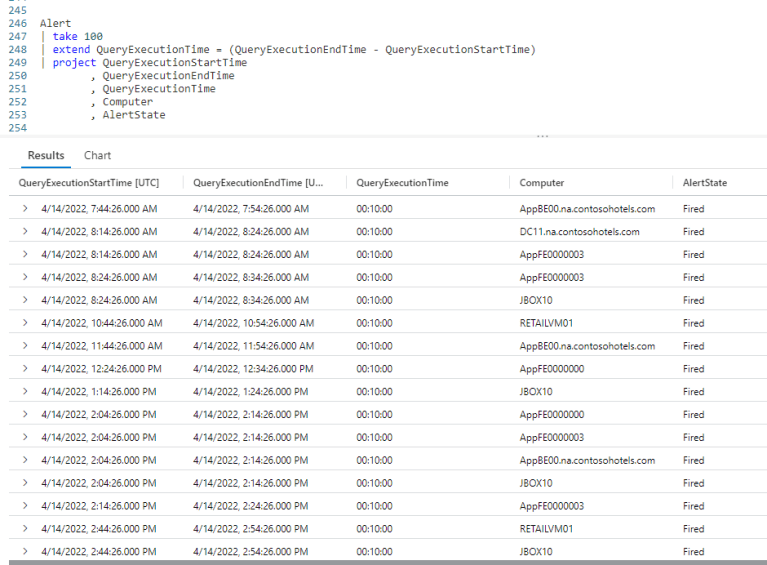Expand the last JBOX10 row at 2:44:26 PM
This screenshot has width=767, height=565.
25,551
